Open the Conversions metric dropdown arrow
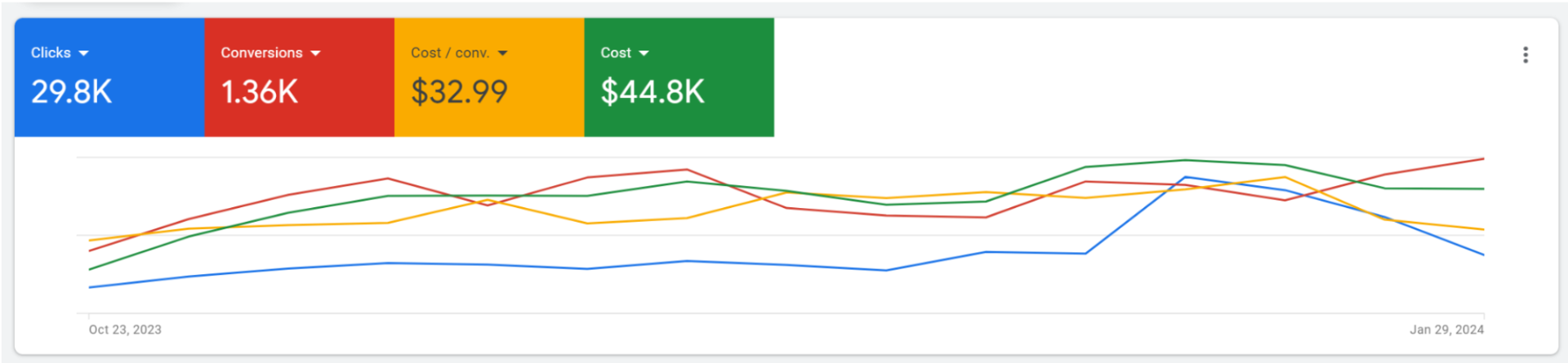The width and height of the screenshot is (1568, 363). 315,53
